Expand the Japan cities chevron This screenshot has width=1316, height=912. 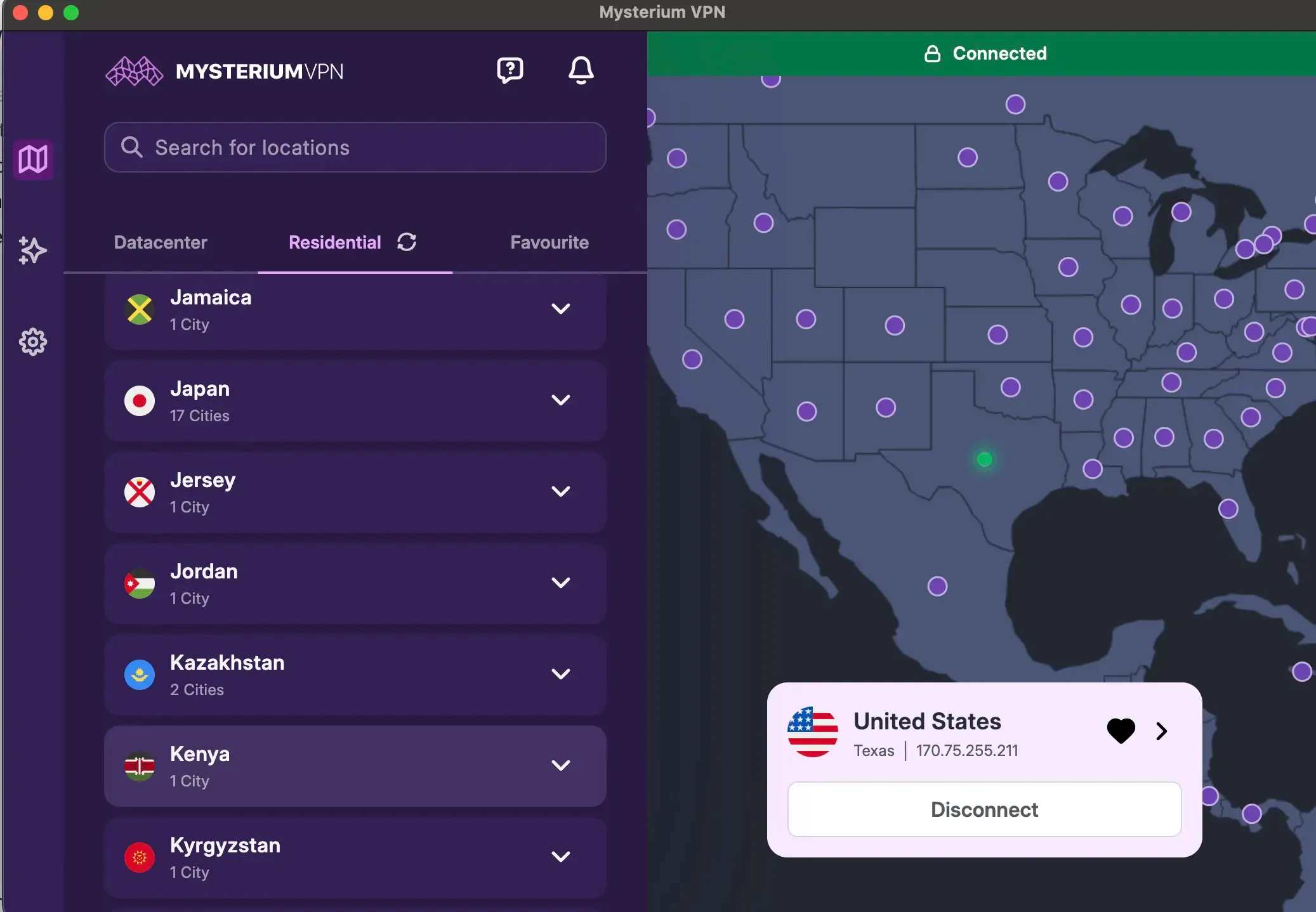click(561, 400)
